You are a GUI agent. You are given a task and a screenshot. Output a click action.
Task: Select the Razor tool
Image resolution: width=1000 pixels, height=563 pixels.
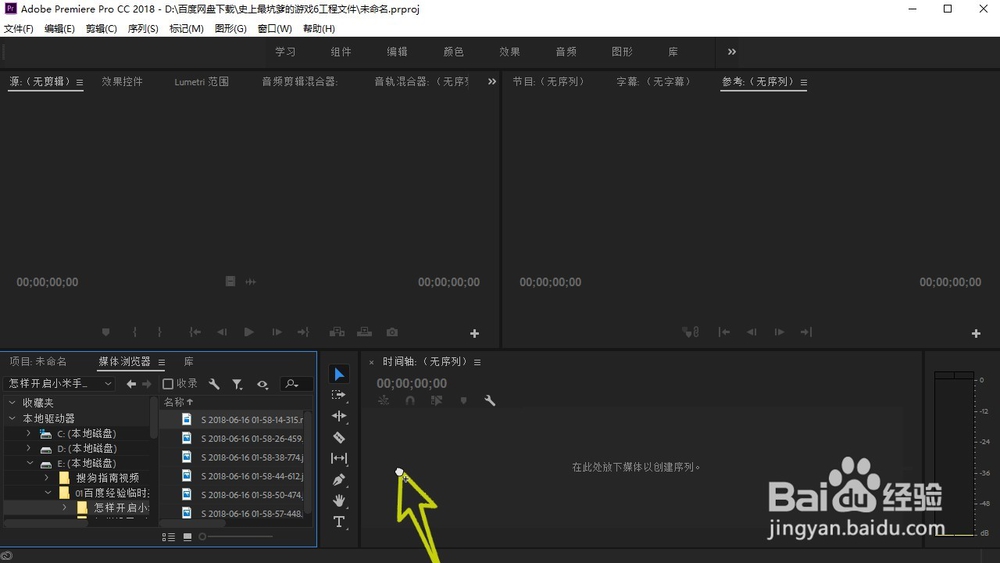pos(339,437)
